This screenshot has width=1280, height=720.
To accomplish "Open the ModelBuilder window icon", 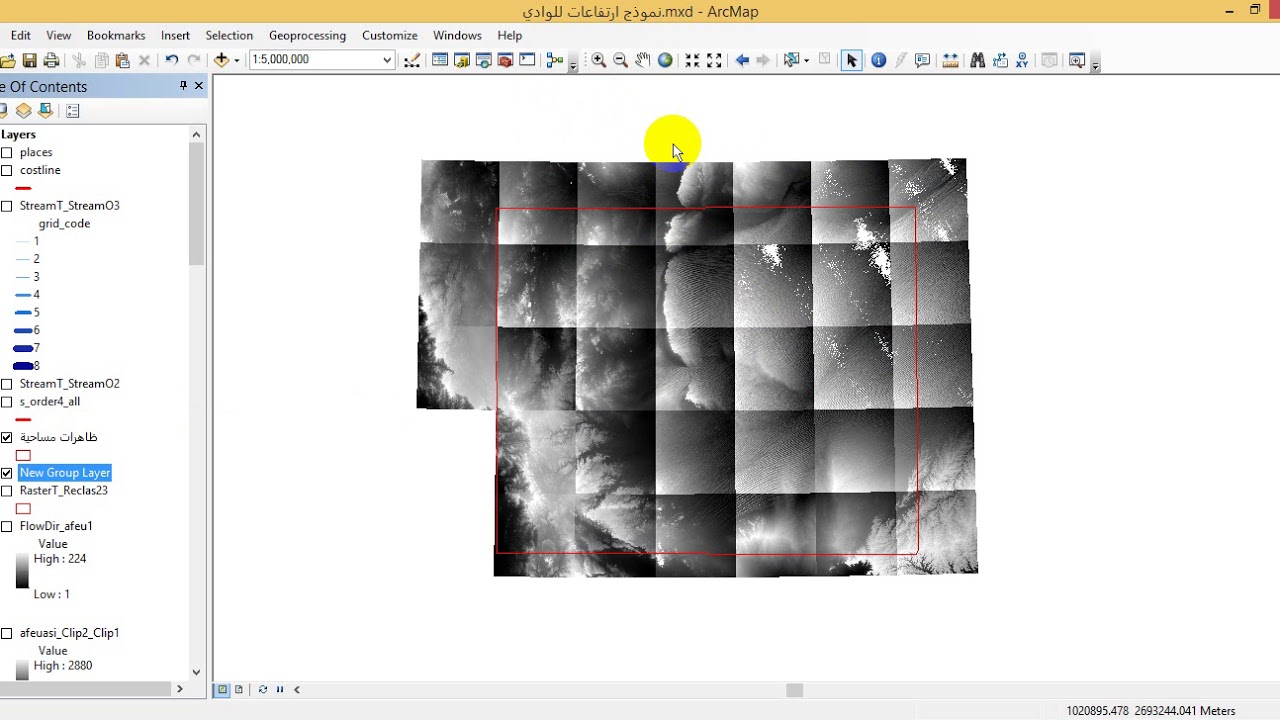I will (555, 60).
